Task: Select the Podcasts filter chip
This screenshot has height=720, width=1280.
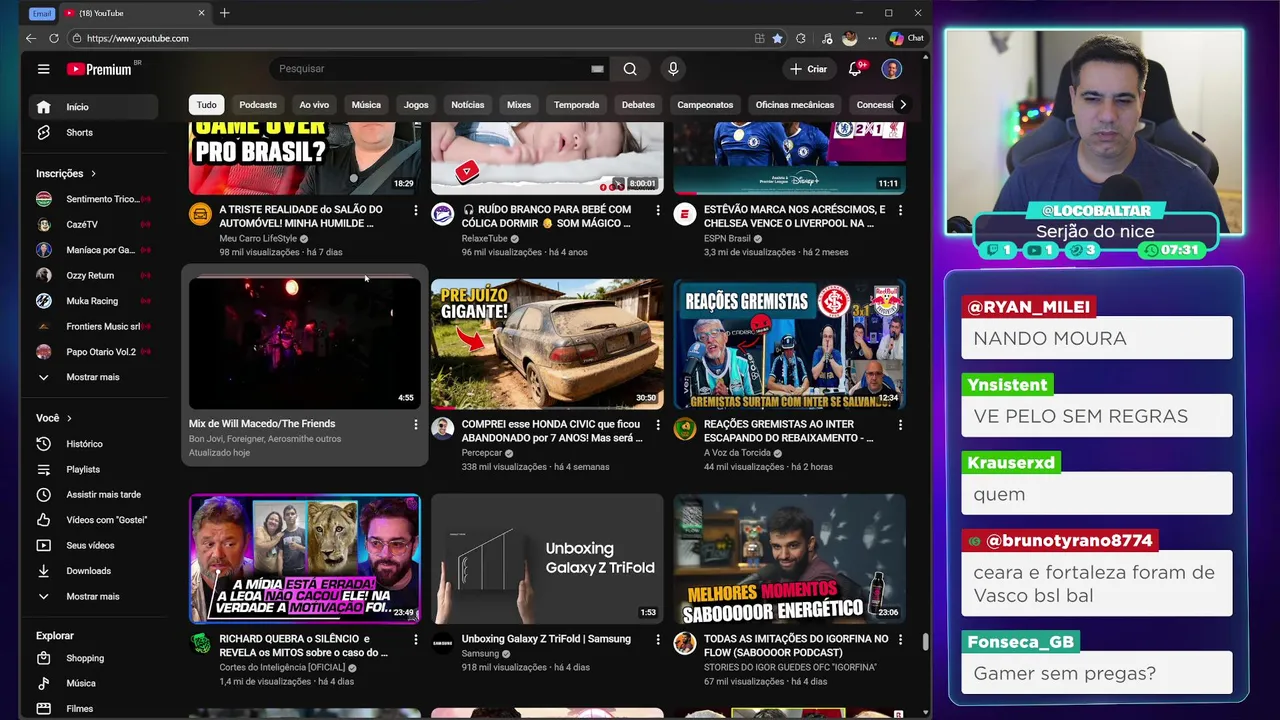Action: point(258,105)
